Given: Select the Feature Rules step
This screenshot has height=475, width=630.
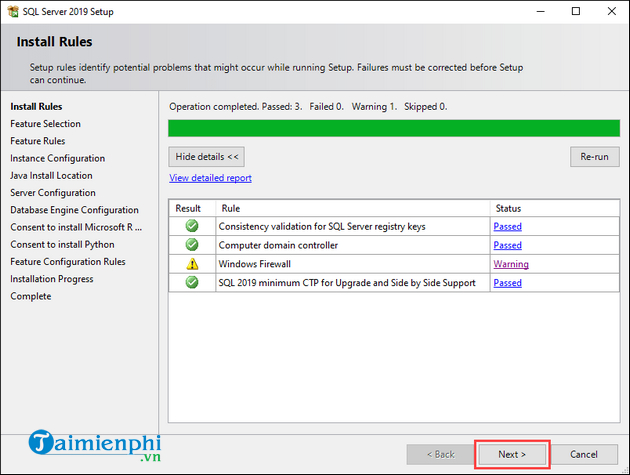Looking at the screenshot, I should click(x=38, y=141).
